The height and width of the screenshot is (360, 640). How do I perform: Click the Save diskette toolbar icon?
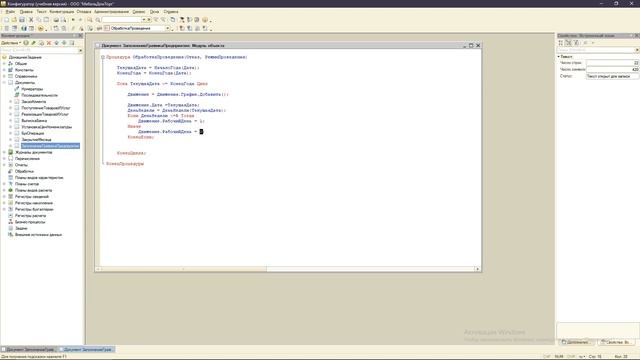tap(22, 20)
